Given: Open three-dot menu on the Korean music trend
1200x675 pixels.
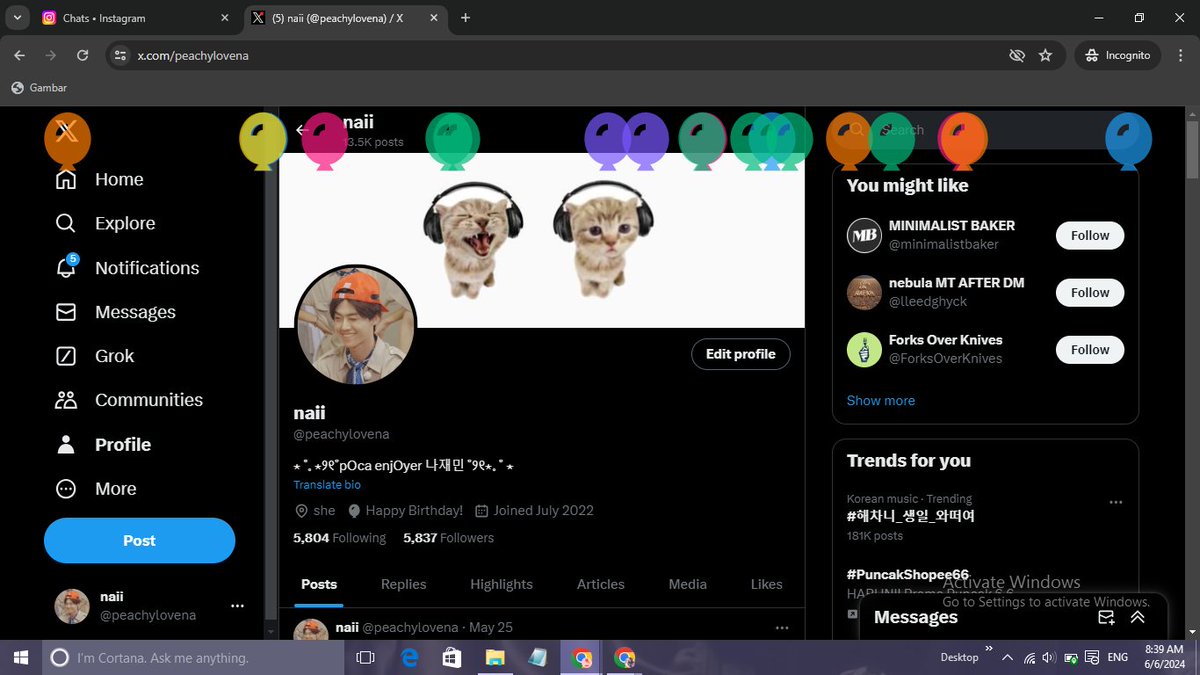Looking at the screenshot, I should pyautogui.click(x=1116, y=502).
